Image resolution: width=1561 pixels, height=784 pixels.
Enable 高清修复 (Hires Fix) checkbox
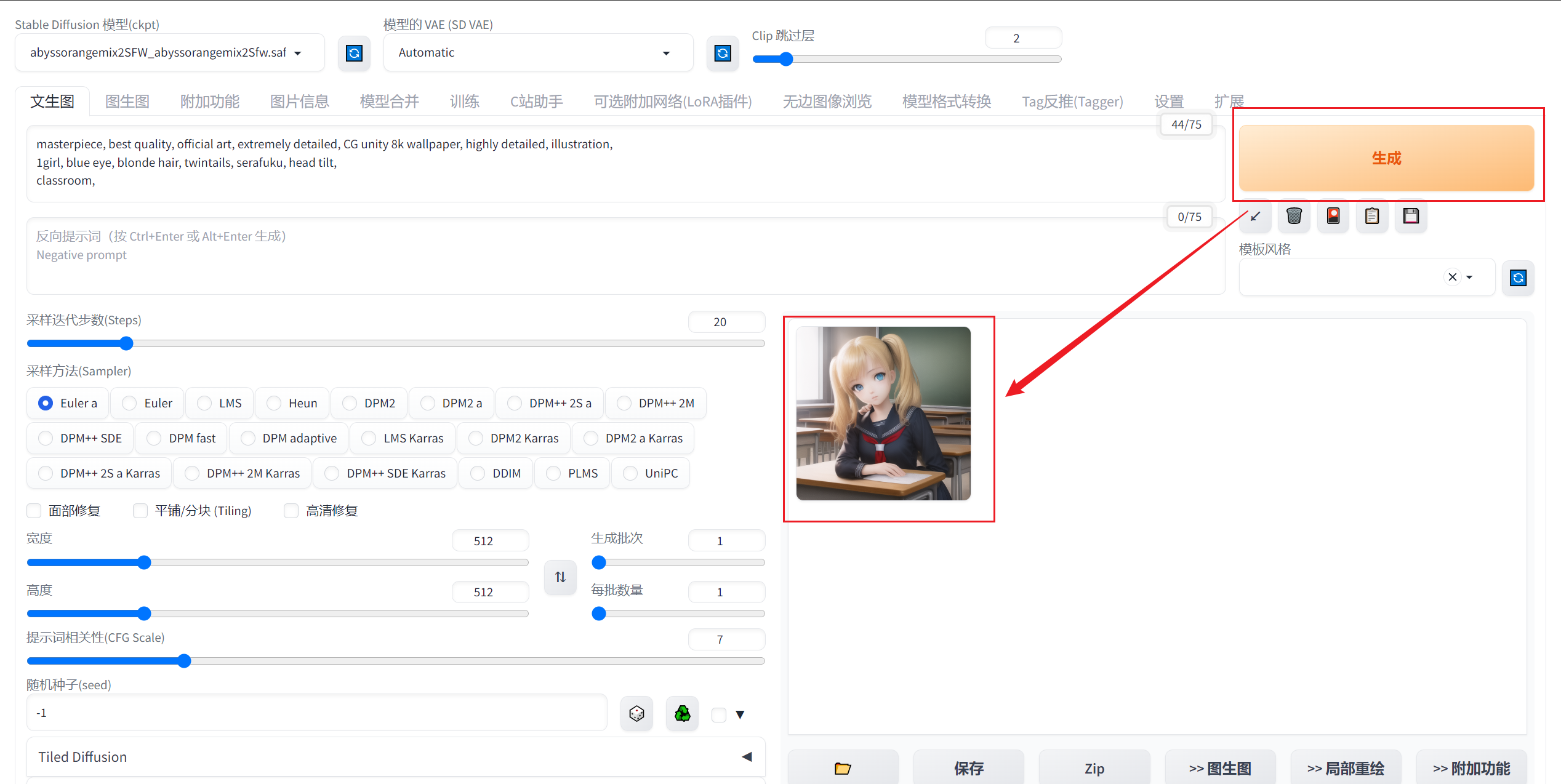(293, 511)
